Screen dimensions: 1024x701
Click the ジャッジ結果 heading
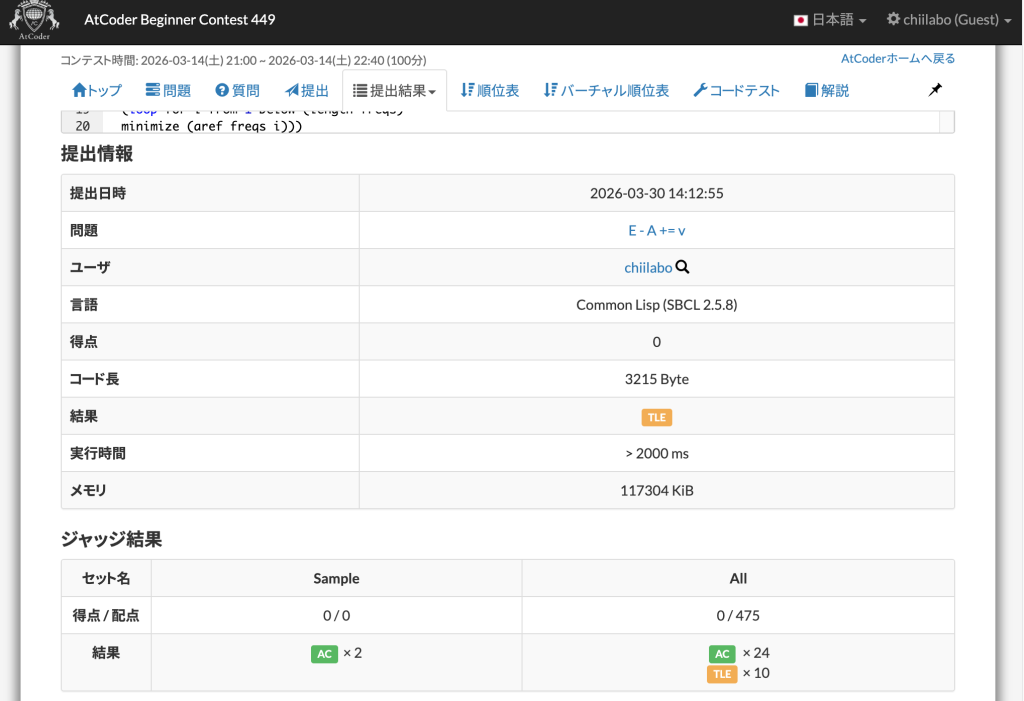point(111,539)
